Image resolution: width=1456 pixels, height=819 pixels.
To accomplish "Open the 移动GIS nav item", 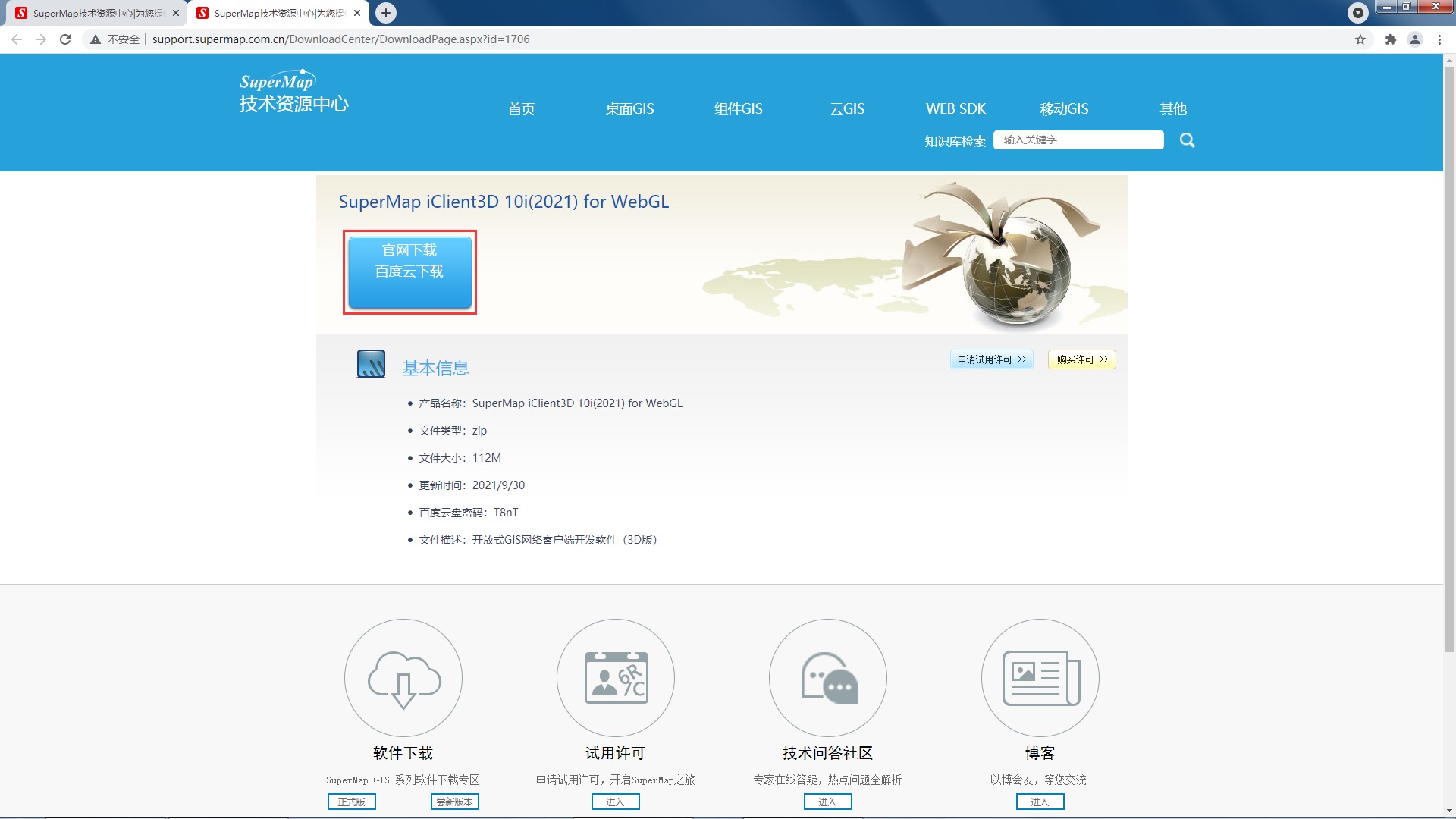I will 1064,109.
